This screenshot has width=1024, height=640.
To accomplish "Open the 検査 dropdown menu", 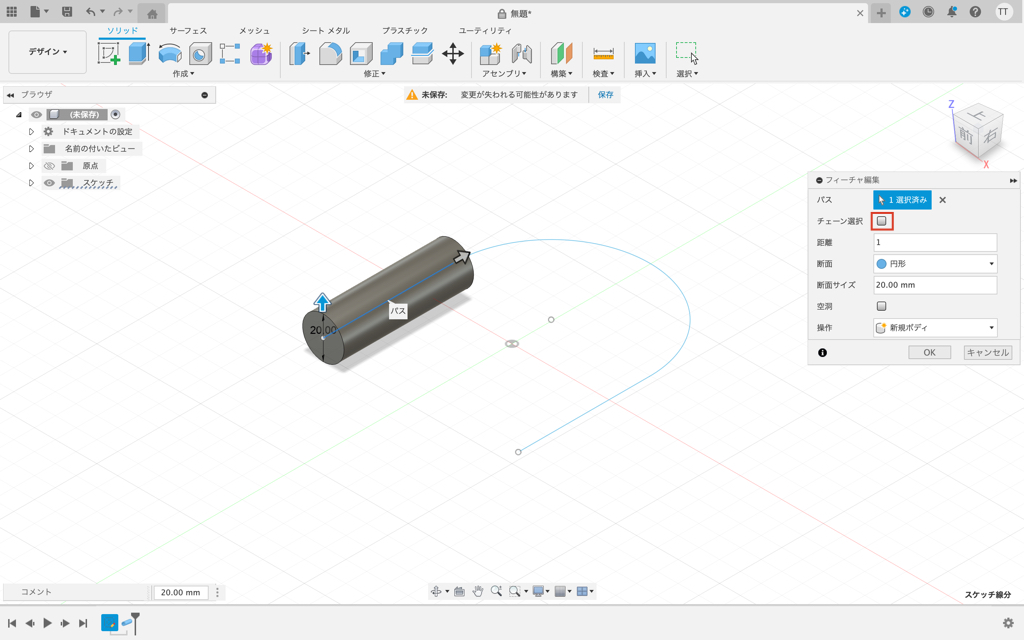I will pos(603,74).
